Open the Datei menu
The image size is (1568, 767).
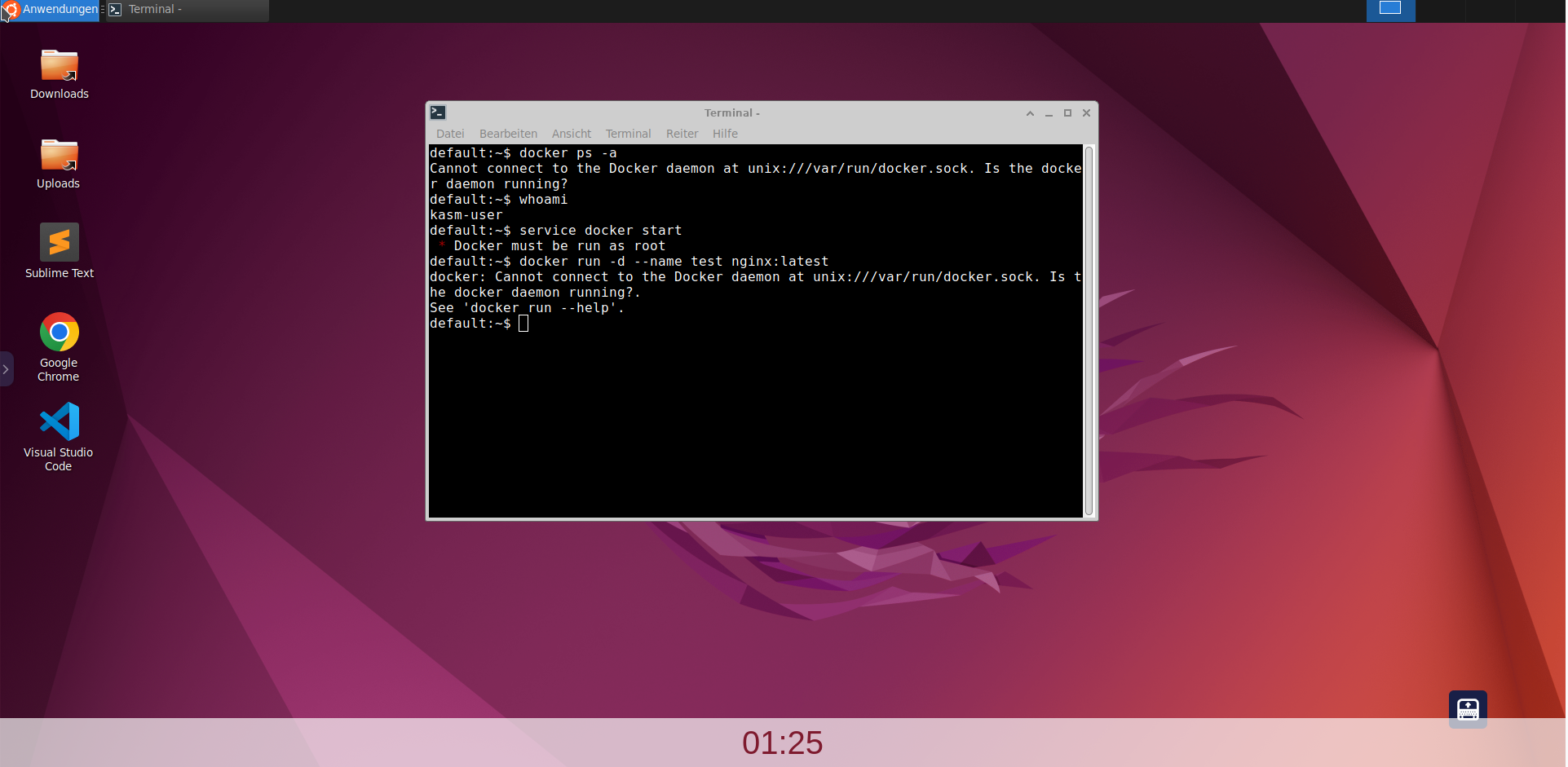coord(450,134)
